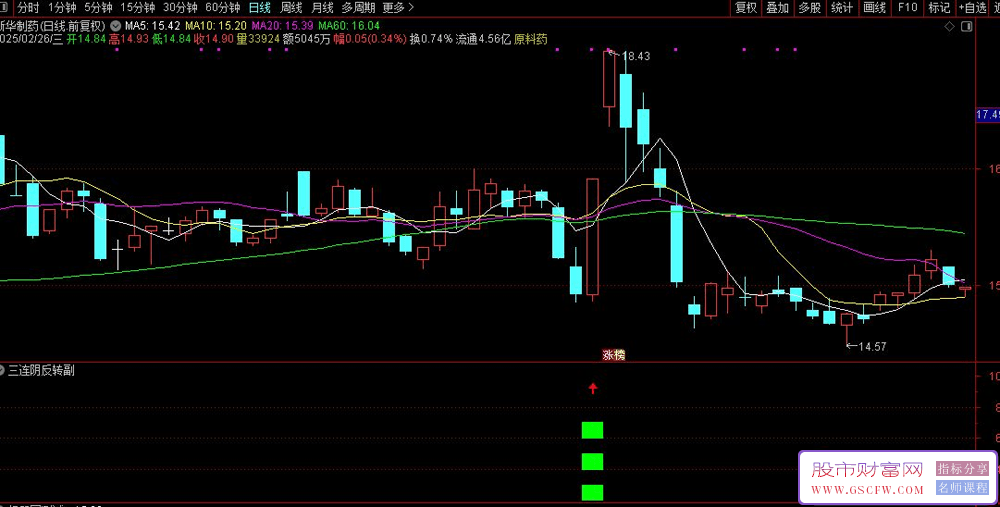Click the 三连阴反转副 indicator title

click(41, 370)
